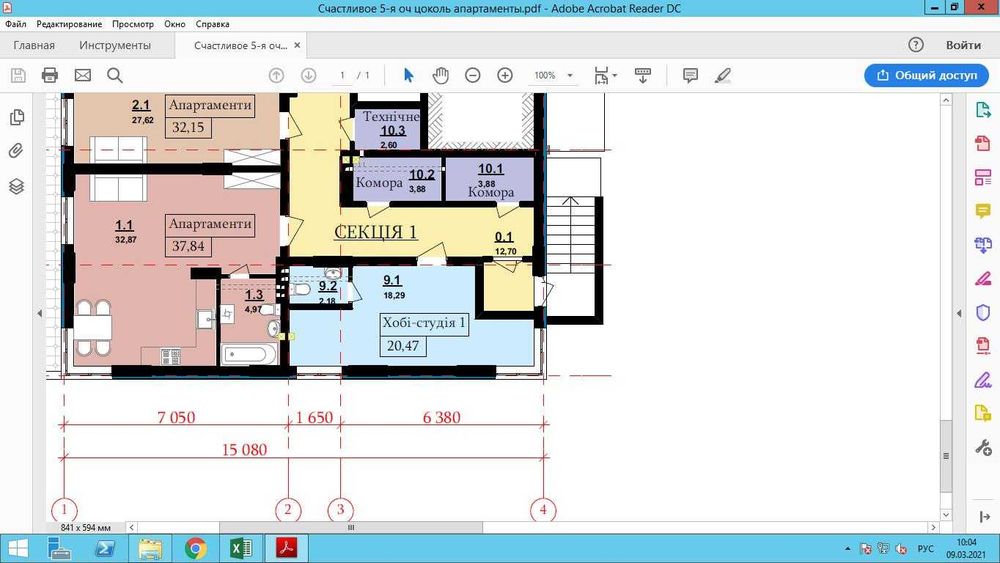Select the Highlight text pen tool
This screenshot has width=1000, height=563.
tap(723, 75)
